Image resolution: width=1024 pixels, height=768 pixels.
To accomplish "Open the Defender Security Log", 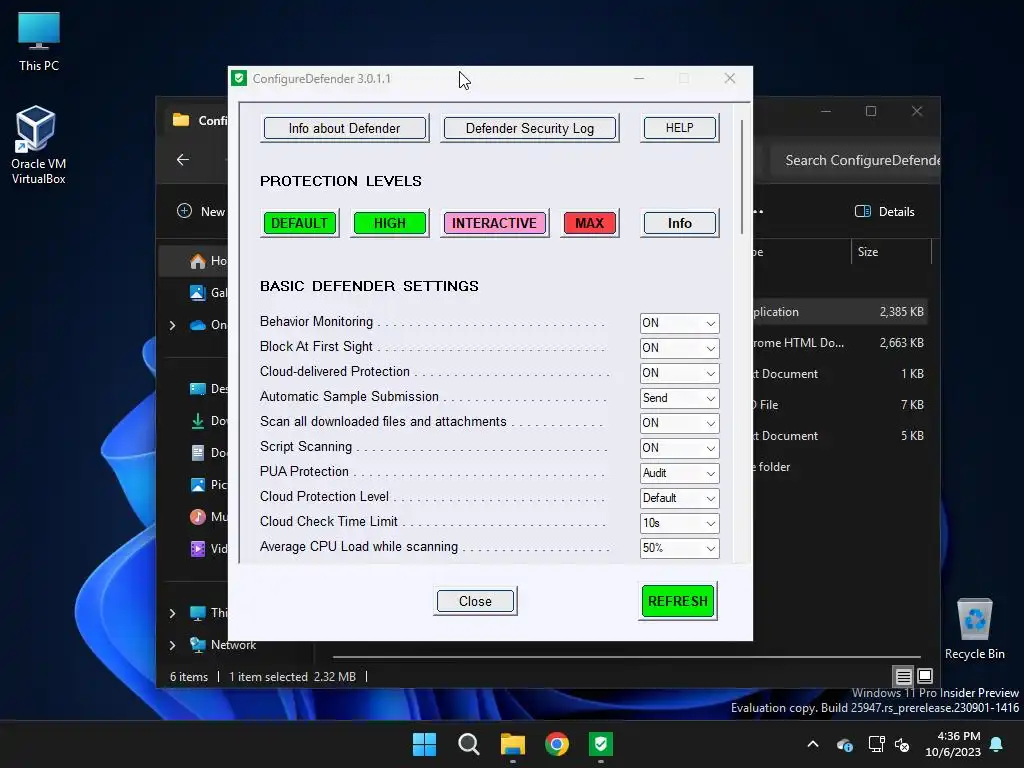I will [530, 129].
